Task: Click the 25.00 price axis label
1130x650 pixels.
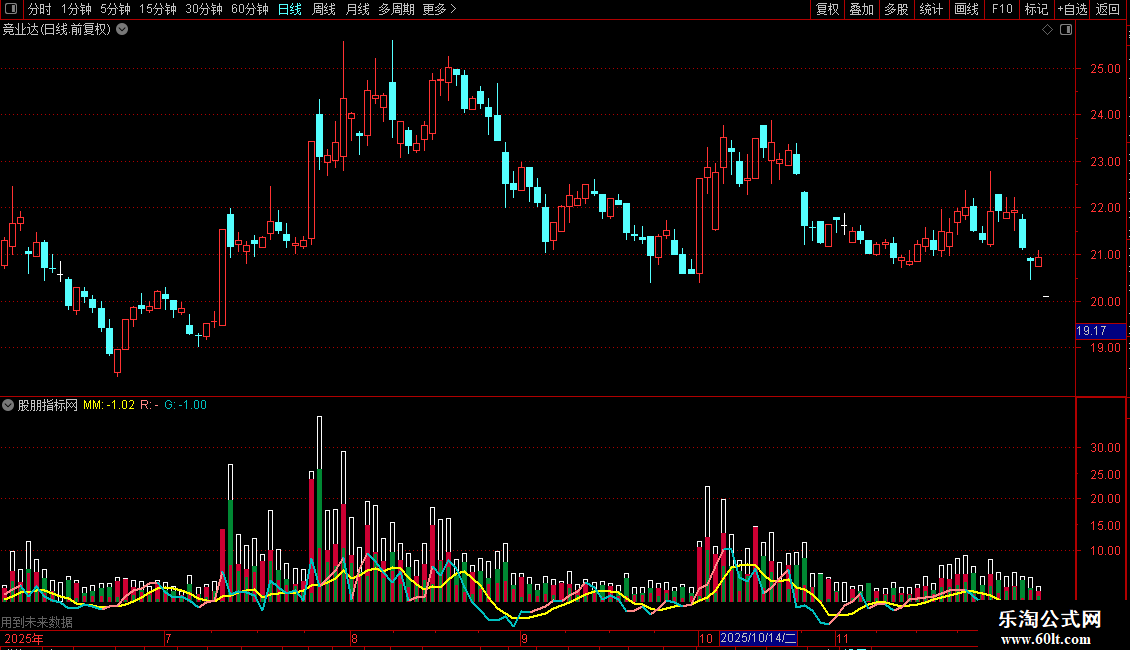Action: [1105, 68]
